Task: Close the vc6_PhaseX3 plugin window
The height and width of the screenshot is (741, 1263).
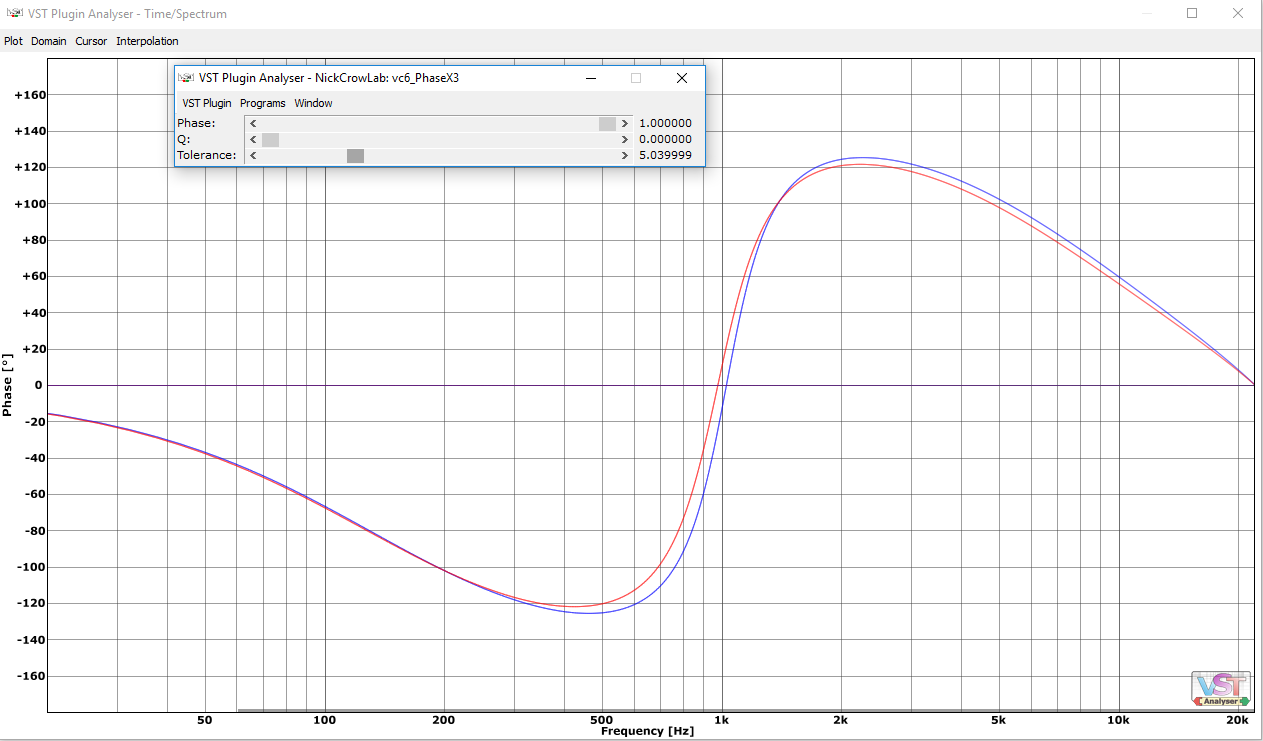Action: point(682,78)
